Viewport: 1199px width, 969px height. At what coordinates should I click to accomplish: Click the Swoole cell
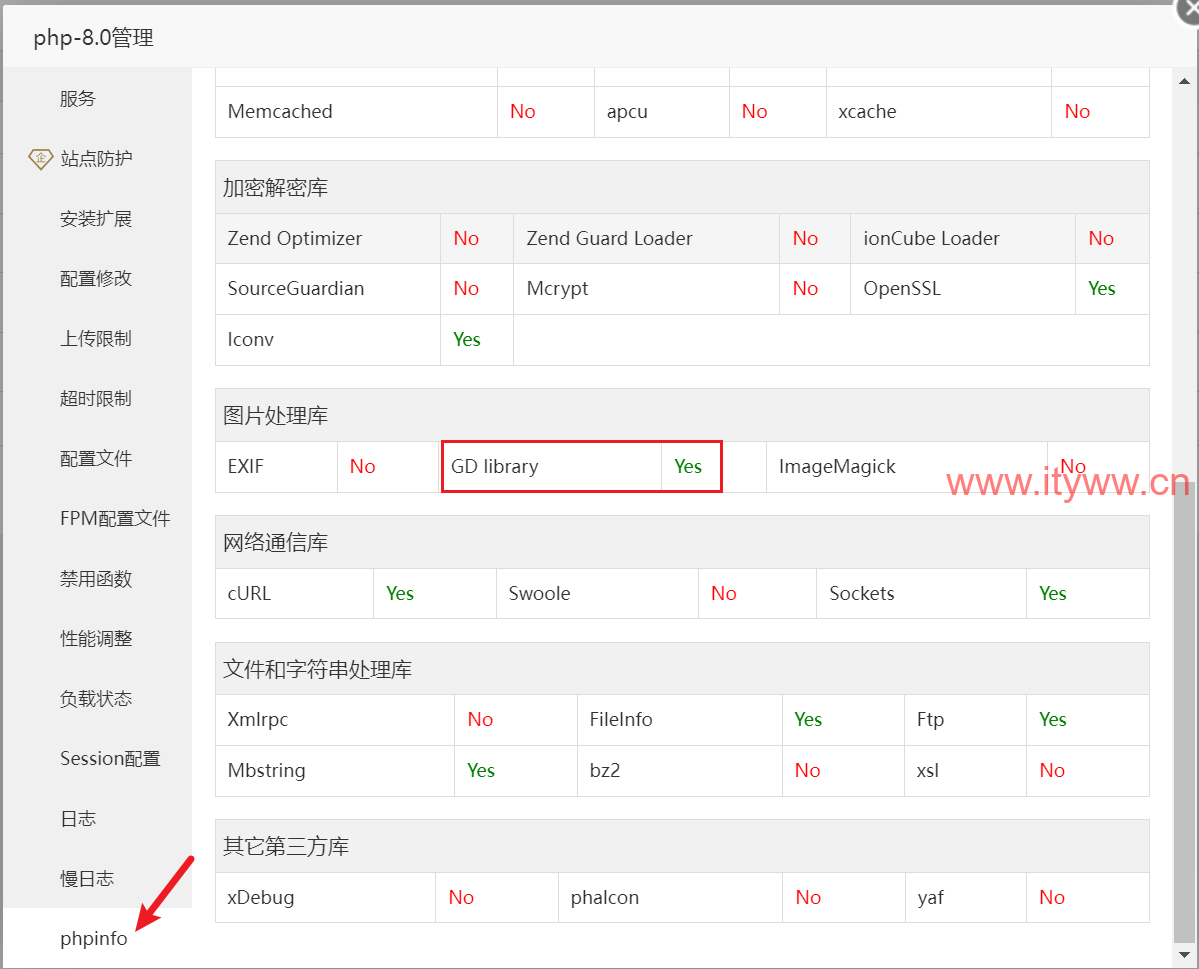(x=597, y=593)
